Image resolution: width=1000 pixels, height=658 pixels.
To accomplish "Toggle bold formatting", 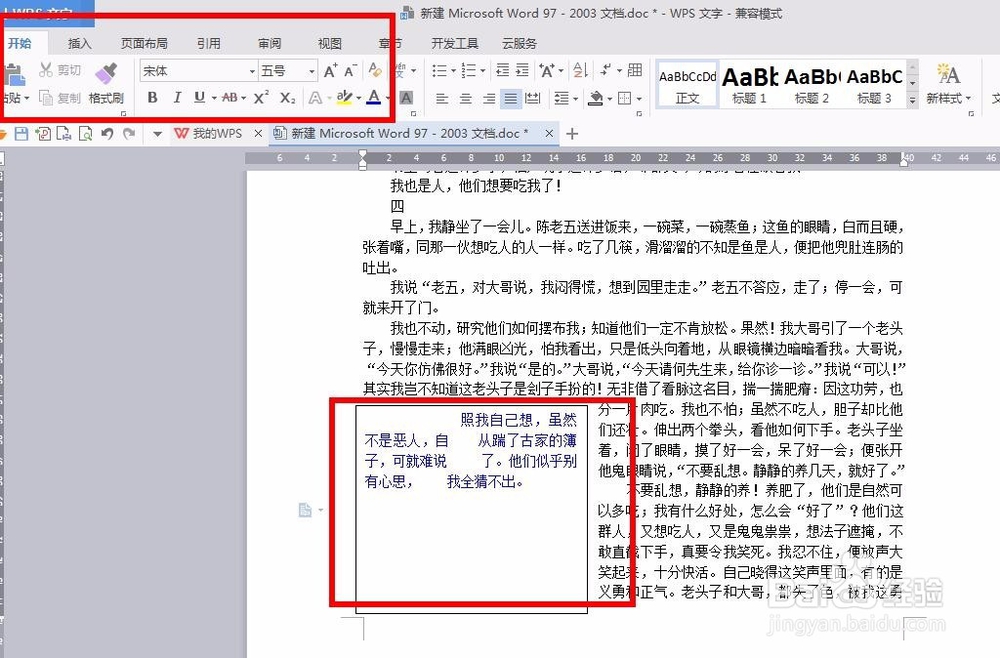I will [152, 96].
